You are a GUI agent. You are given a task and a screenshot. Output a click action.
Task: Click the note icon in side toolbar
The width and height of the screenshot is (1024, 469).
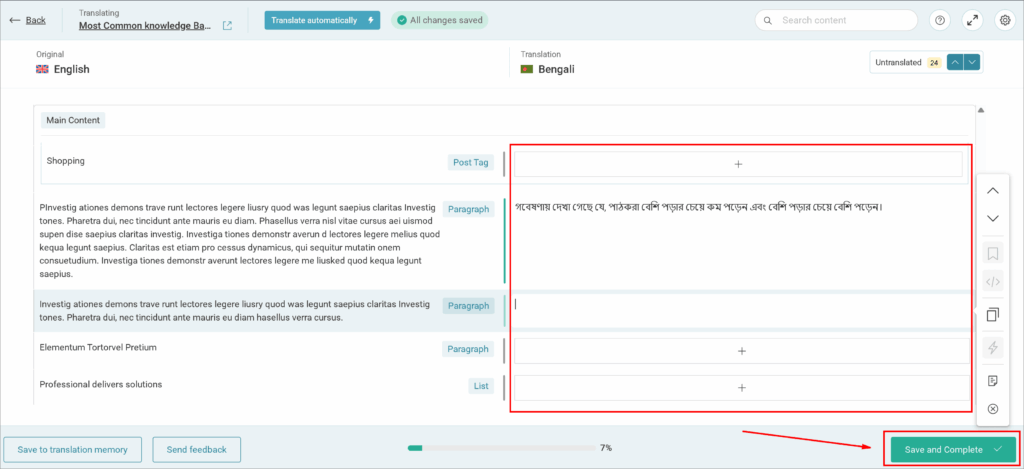coord(992,381)
